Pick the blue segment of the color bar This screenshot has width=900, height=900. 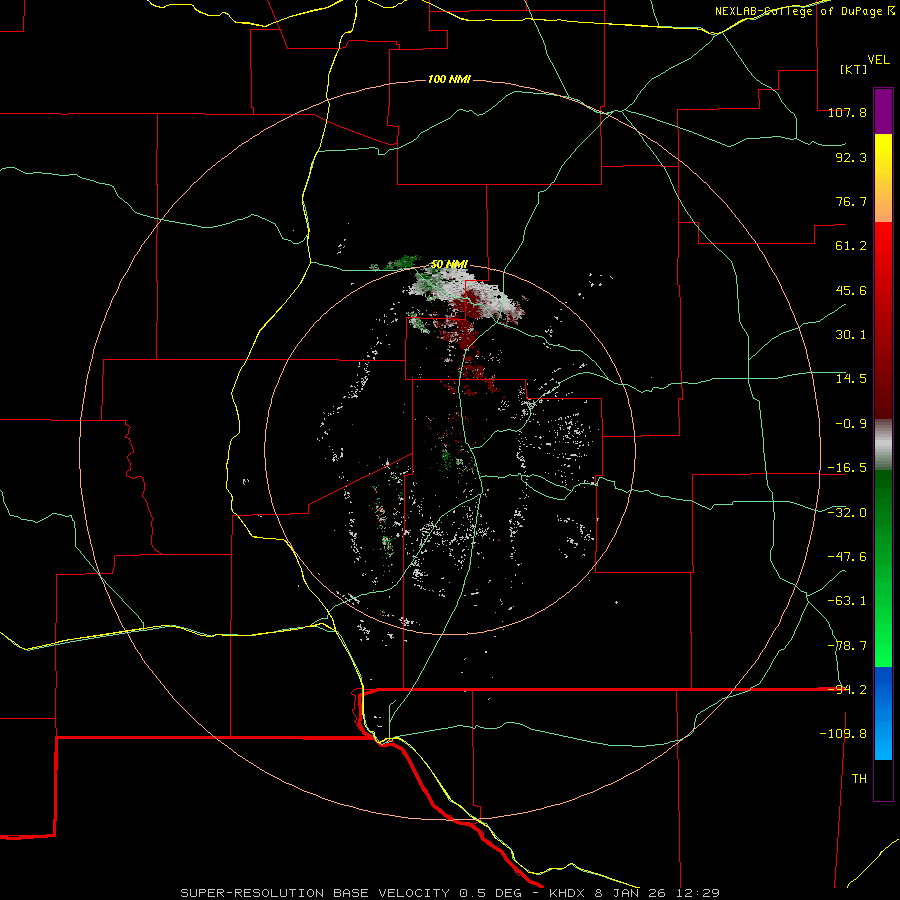pyautogui.click(x=883, y=713)
